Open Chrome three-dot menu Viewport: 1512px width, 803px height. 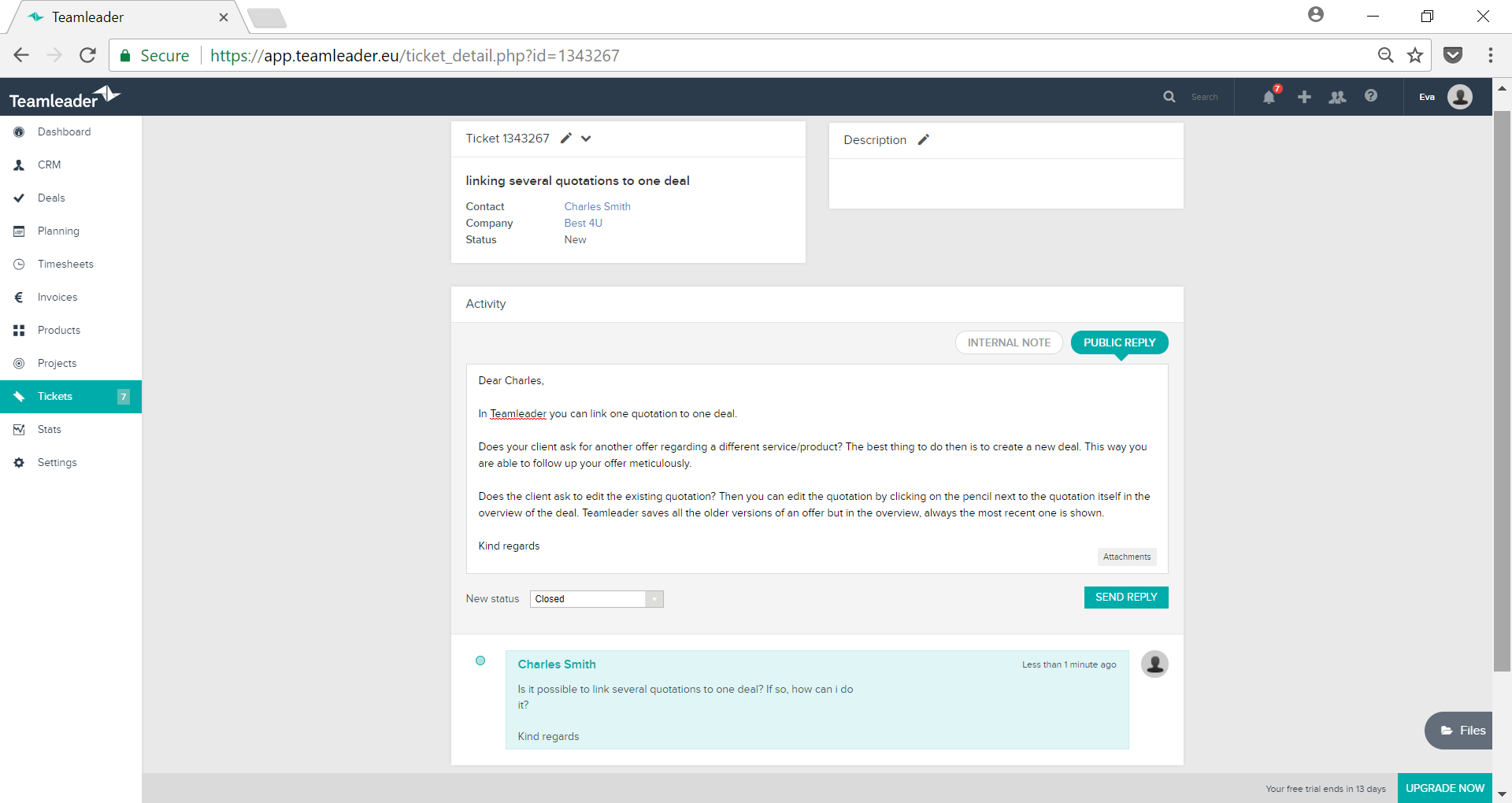pyautogui.click(x=1490, y=55)
